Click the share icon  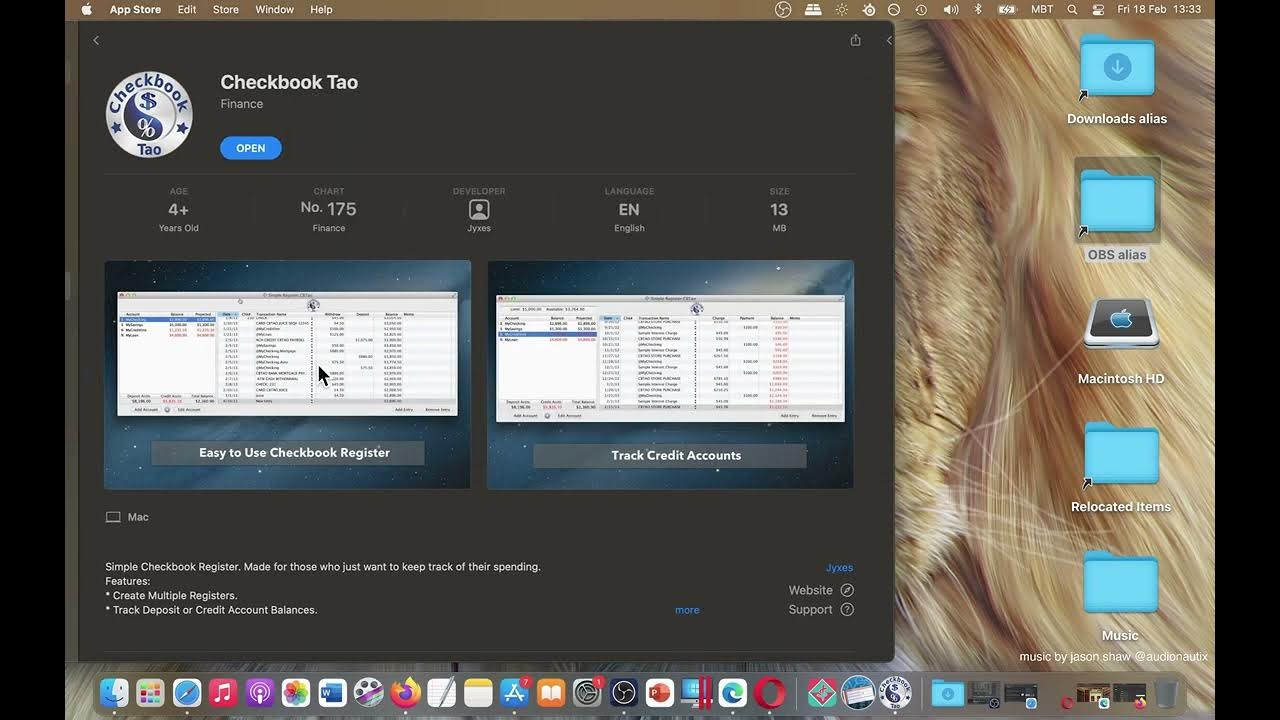tap(855, 40)
